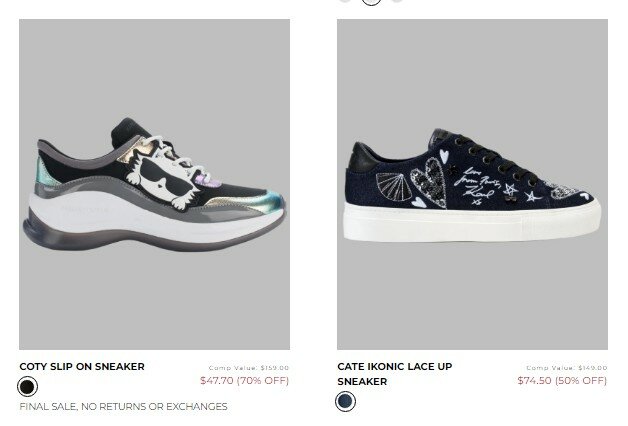This screenshot has height=426, width=628.
Task: Open the Cate Ikonic Lace Up Sneaker image
Action: (472, 184)
